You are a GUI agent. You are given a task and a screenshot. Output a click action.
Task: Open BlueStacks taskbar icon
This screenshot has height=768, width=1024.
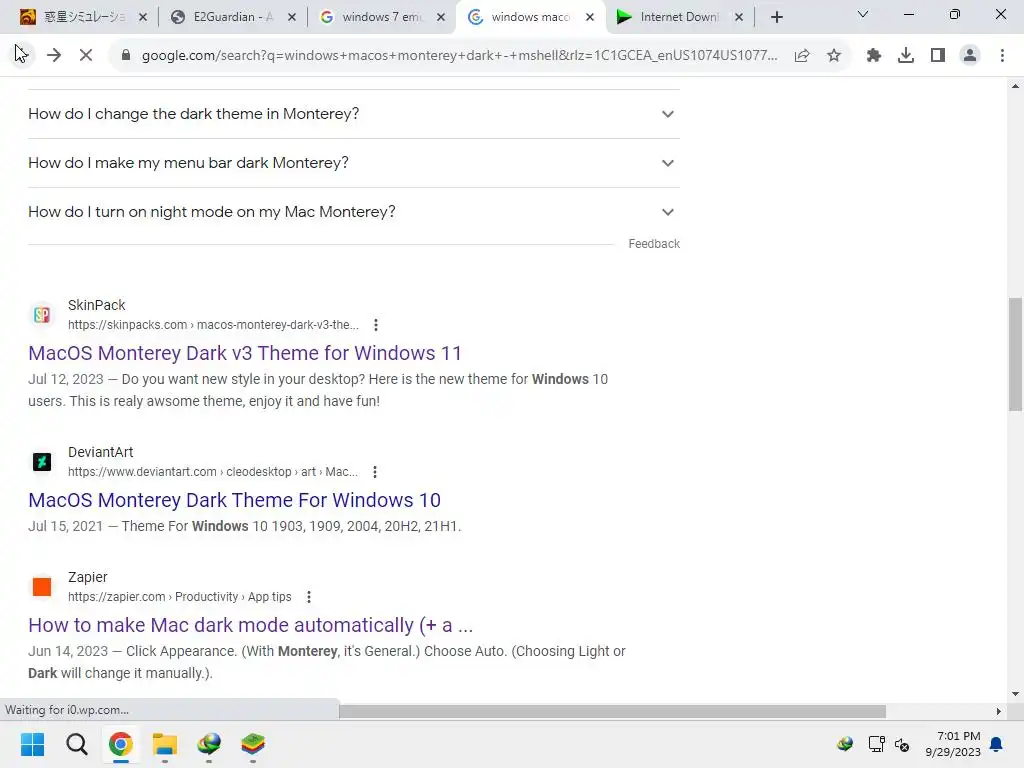click(253, 744)
